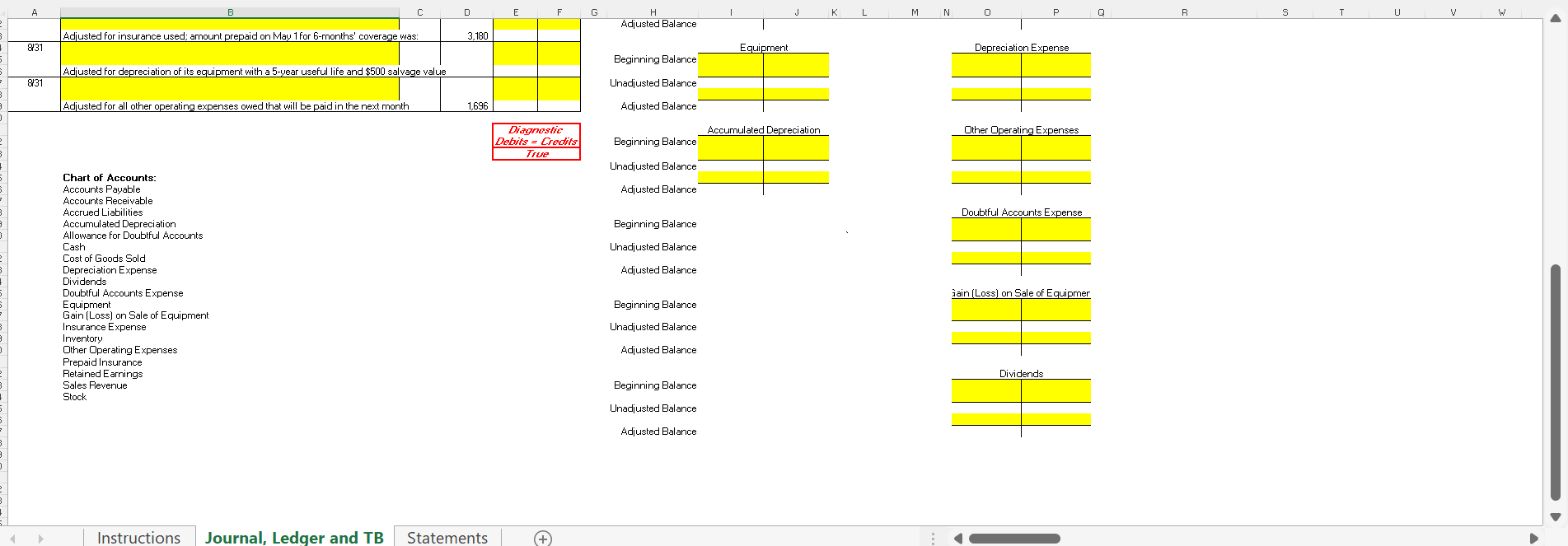Select Accounts Payable in the chart of accounts

click(x=101, y=189)
